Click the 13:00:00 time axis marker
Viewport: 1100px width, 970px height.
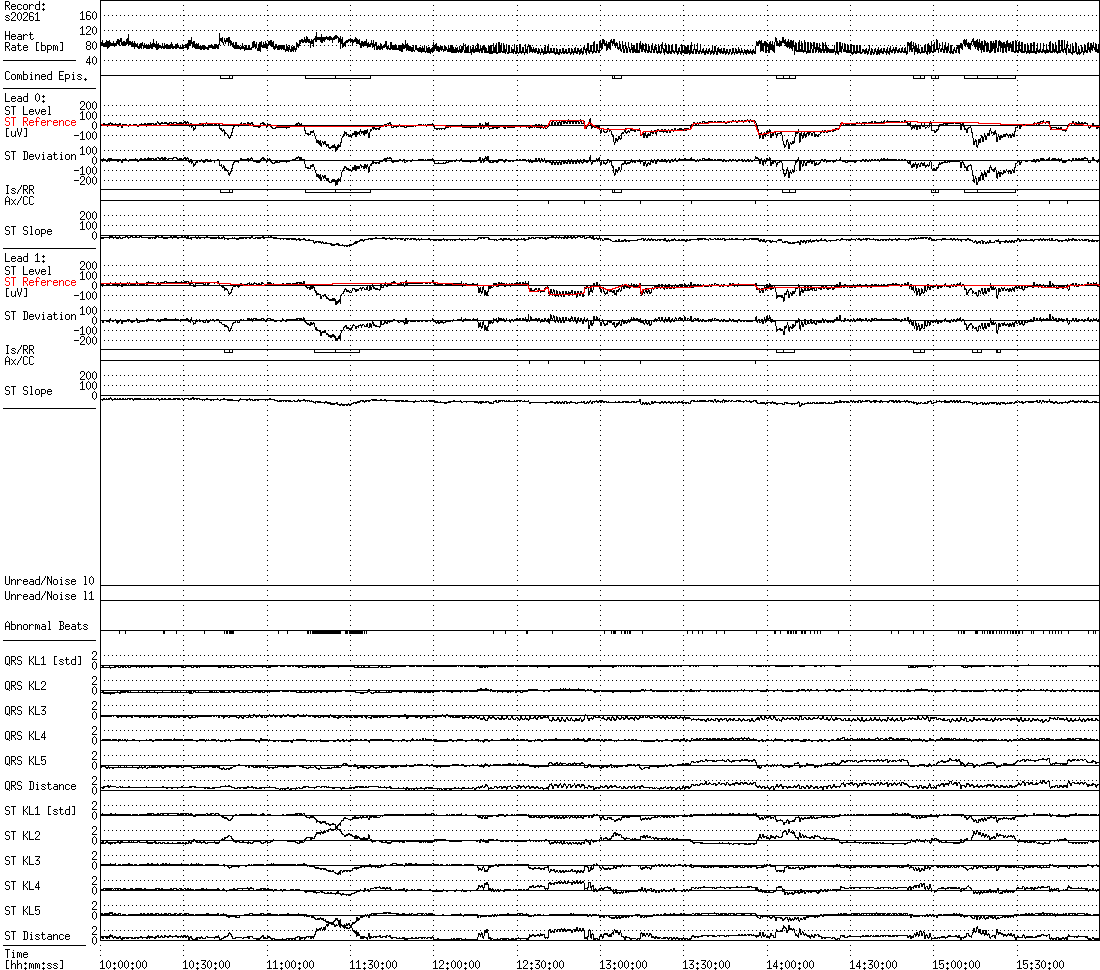623,964
